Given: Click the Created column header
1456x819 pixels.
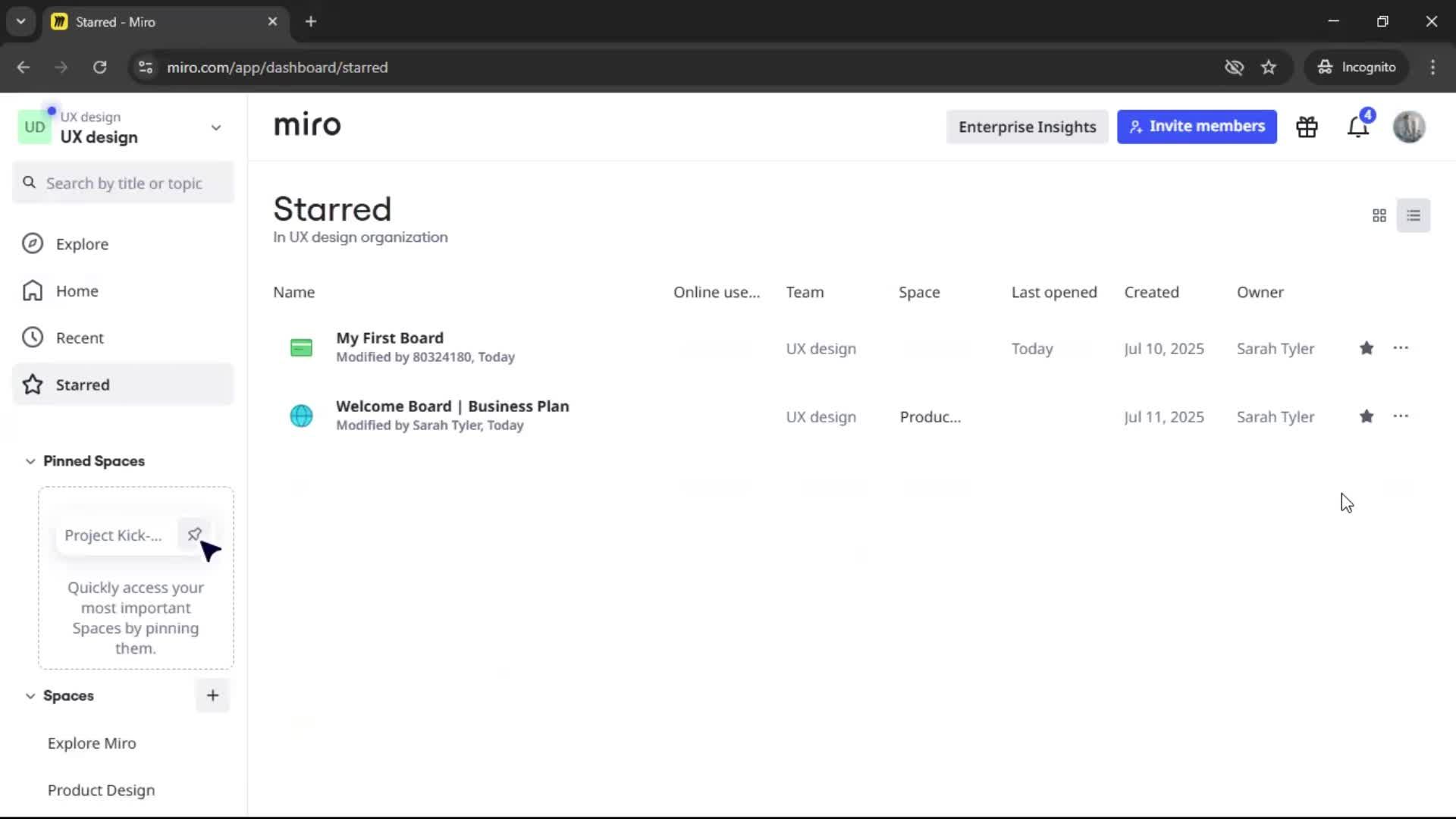Looking at the screenshot, I should tap(1151, 292).
